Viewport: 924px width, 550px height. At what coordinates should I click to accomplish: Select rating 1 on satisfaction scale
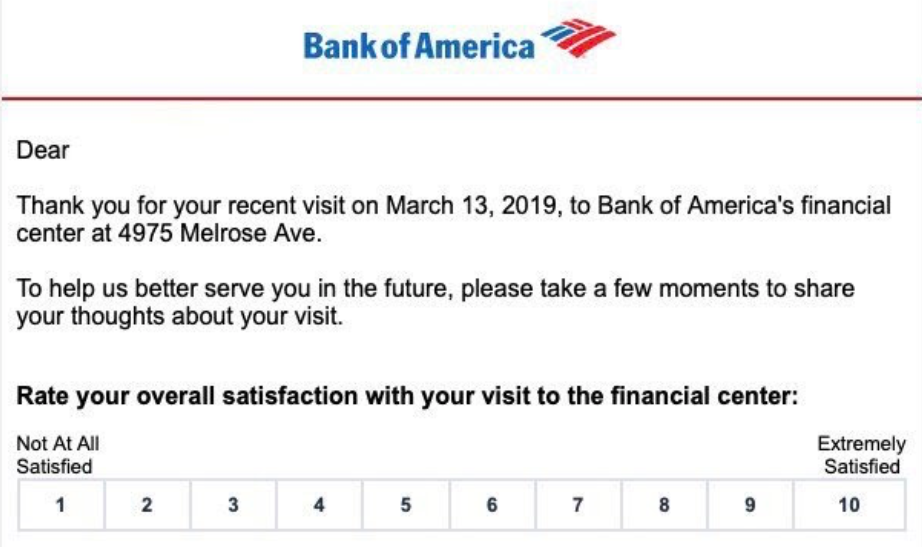coord(61,505)
